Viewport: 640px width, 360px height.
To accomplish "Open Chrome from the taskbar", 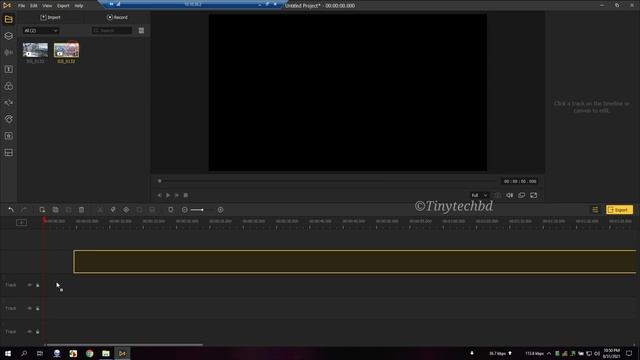I will (x=89, y=353).
